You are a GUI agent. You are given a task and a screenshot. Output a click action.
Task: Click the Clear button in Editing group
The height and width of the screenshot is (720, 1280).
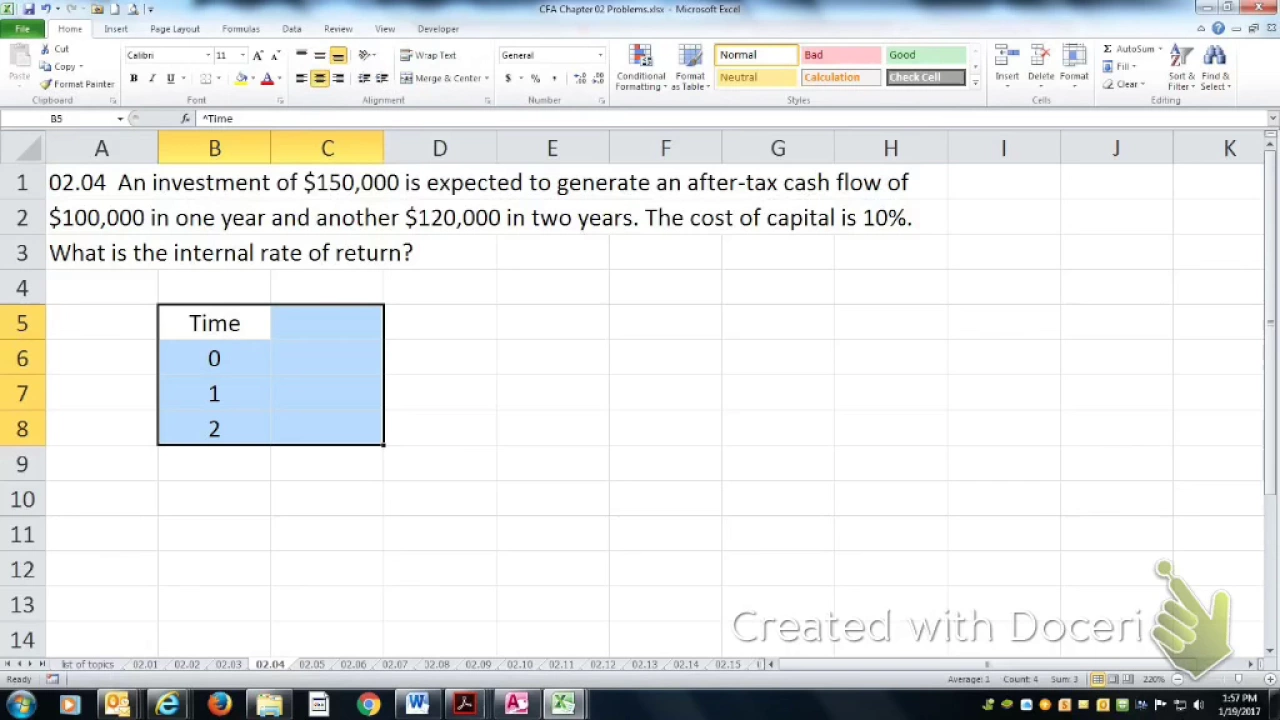click(x=1124, y=84)
